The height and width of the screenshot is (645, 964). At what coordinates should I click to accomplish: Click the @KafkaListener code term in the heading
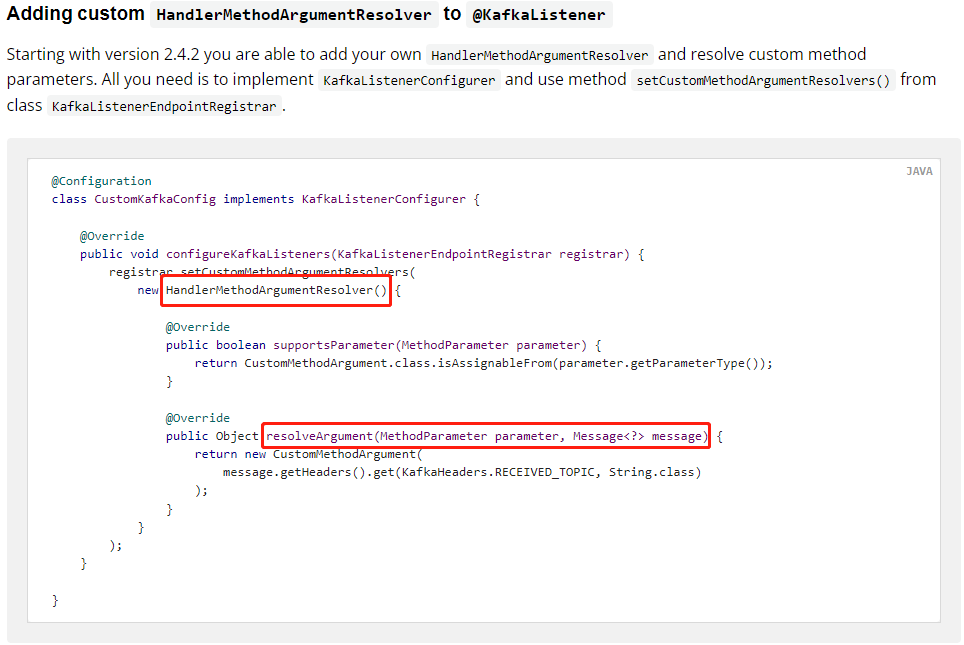pos(539,15)
